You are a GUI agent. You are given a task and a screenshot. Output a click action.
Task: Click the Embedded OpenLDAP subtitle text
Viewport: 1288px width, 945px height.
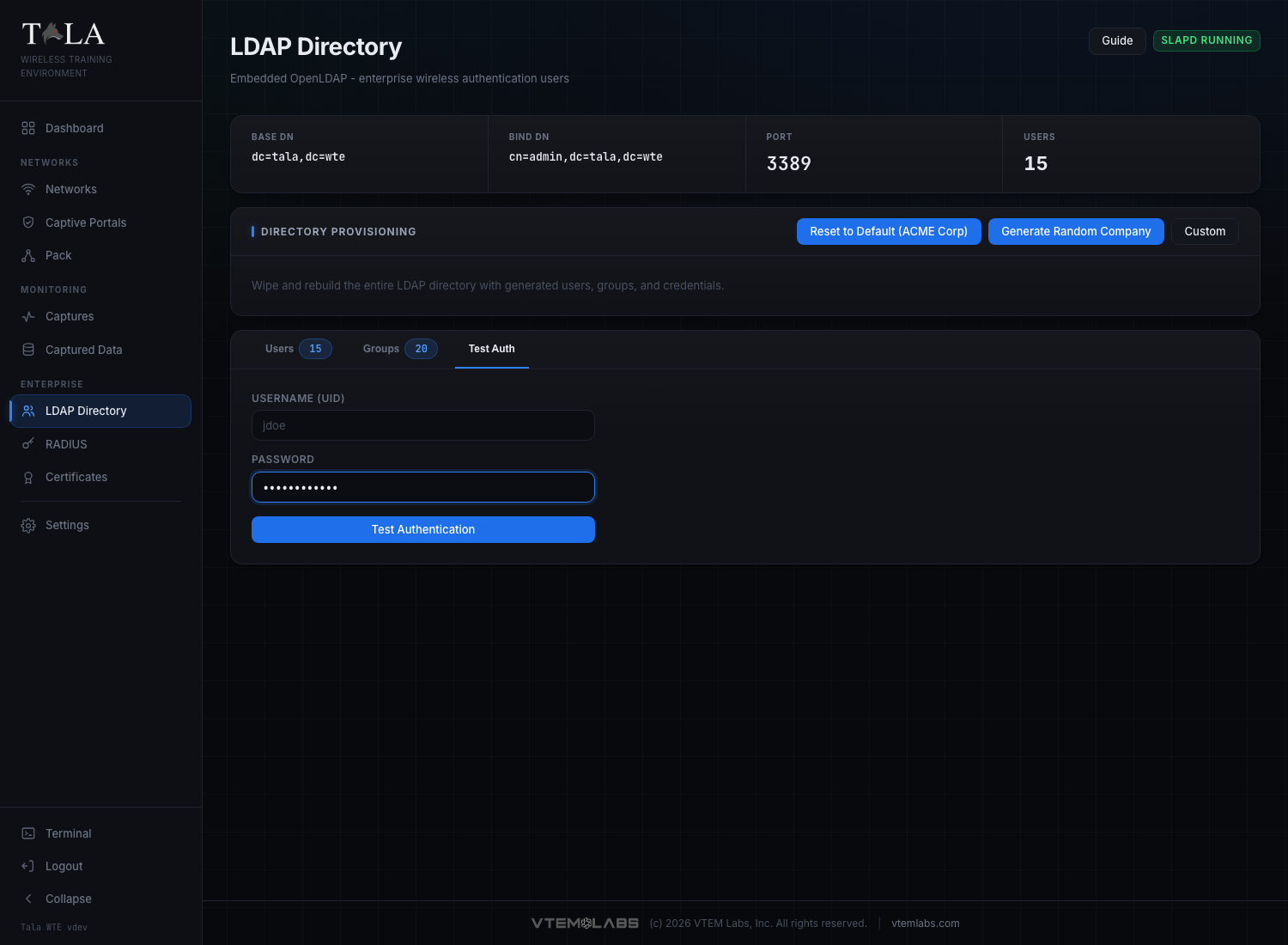click(399, 78)
